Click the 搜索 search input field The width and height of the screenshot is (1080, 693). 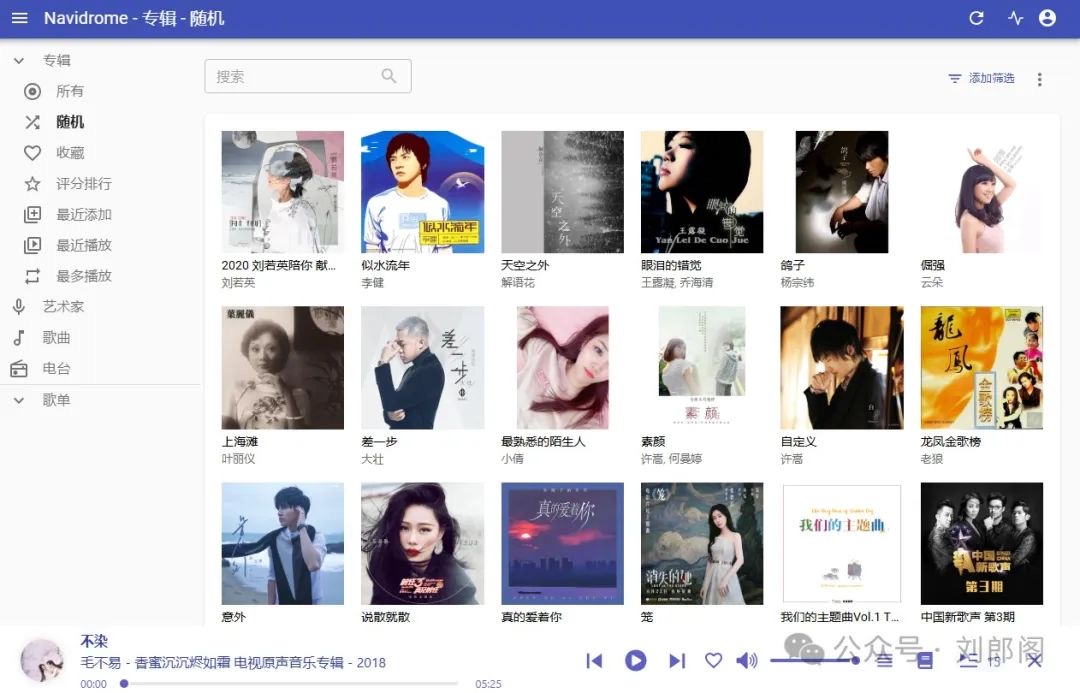295,76
